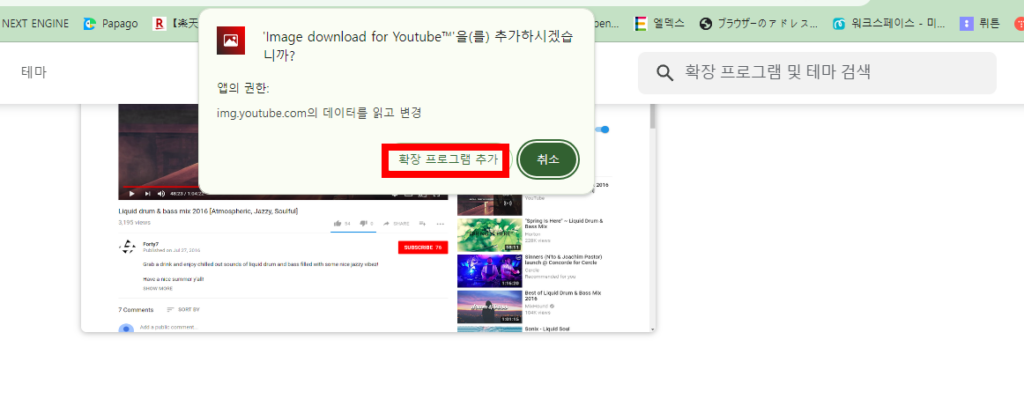Open the 뤼튼 bookmark
This screenshot has height=414, width=1024.
(x=980, y=24)
